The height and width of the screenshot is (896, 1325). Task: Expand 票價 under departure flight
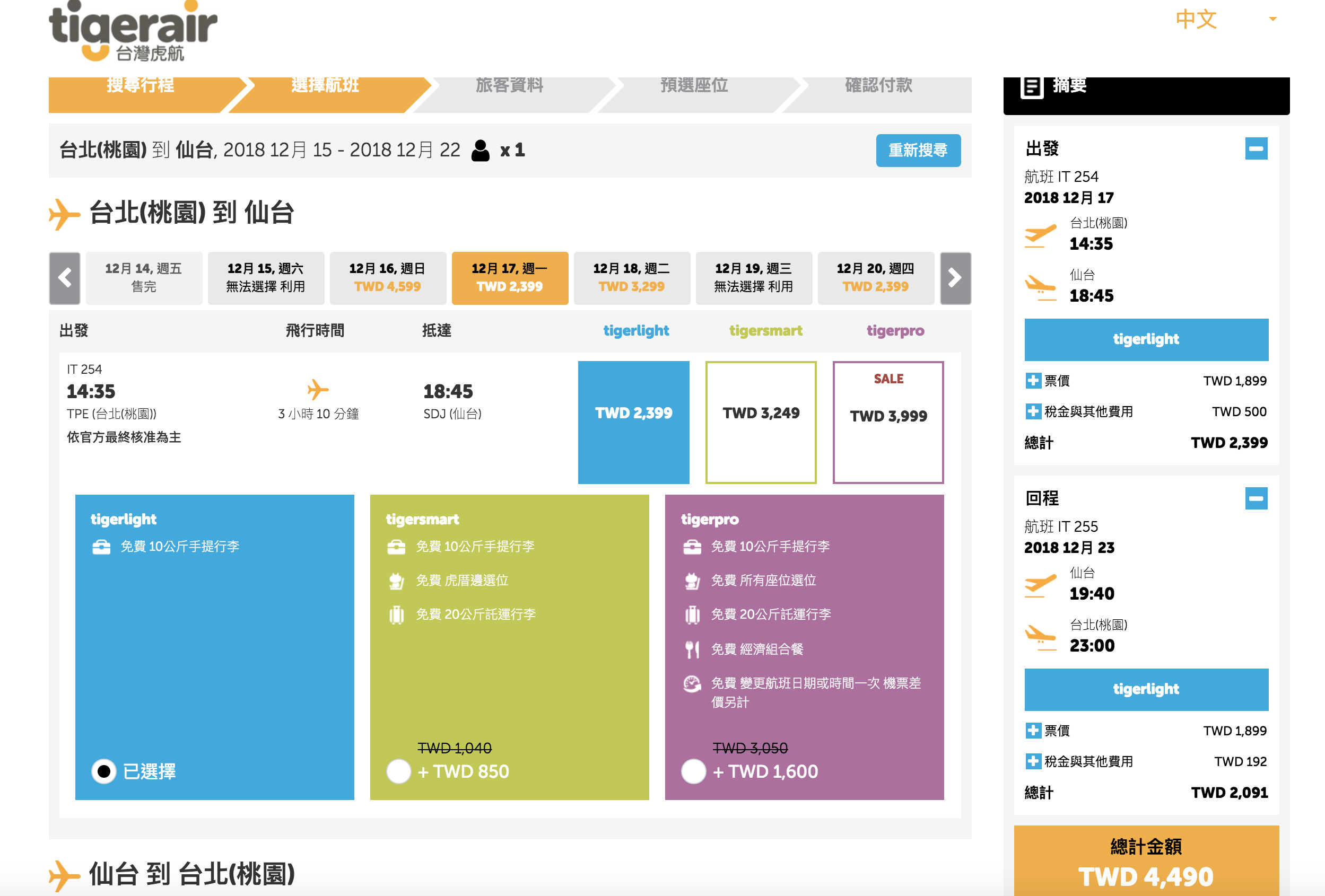(1033, 381)
